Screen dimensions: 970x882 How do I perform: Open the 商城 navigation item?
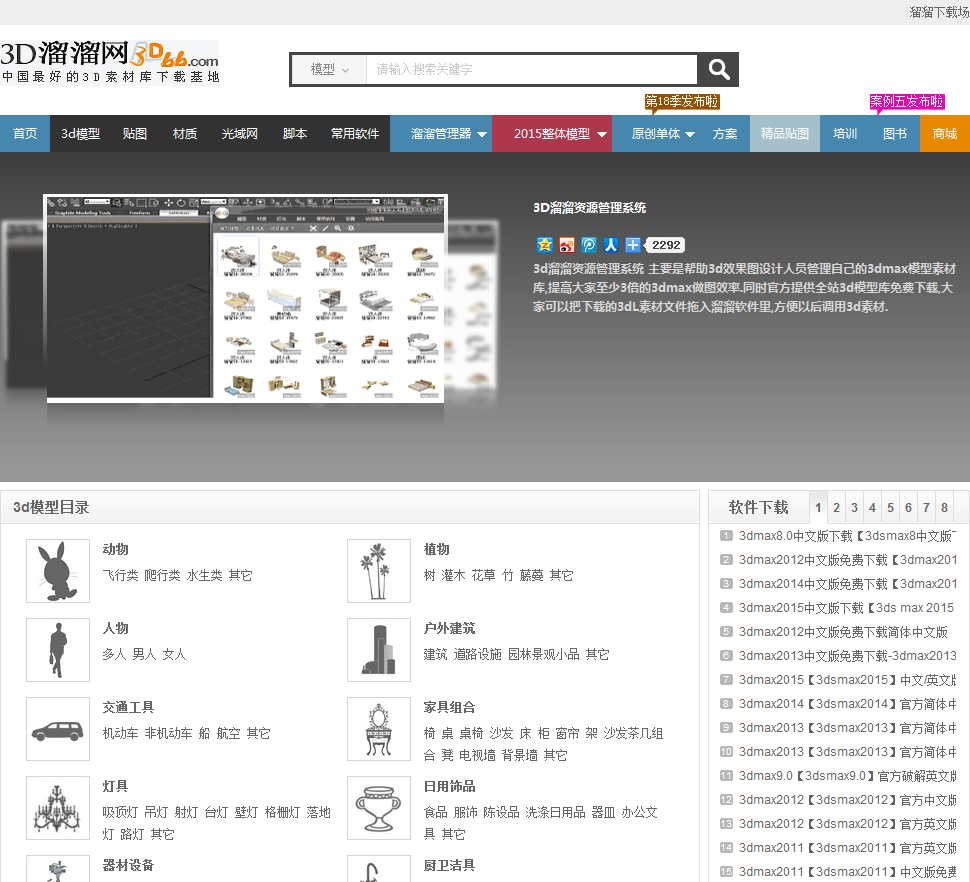[945, 134]
